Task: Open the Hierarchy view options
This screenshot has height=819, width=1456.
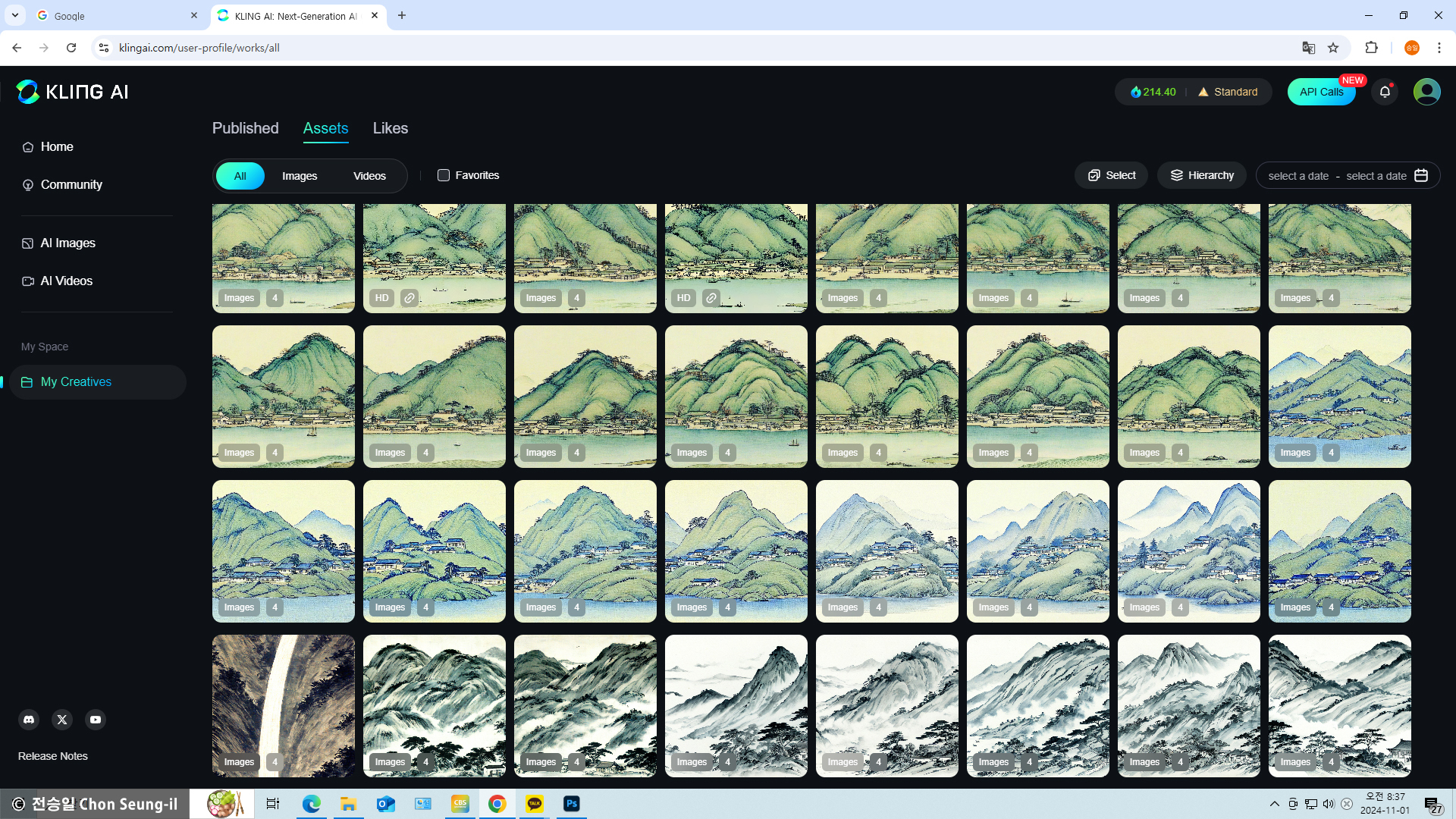Action: click(x=1202, y=175)
